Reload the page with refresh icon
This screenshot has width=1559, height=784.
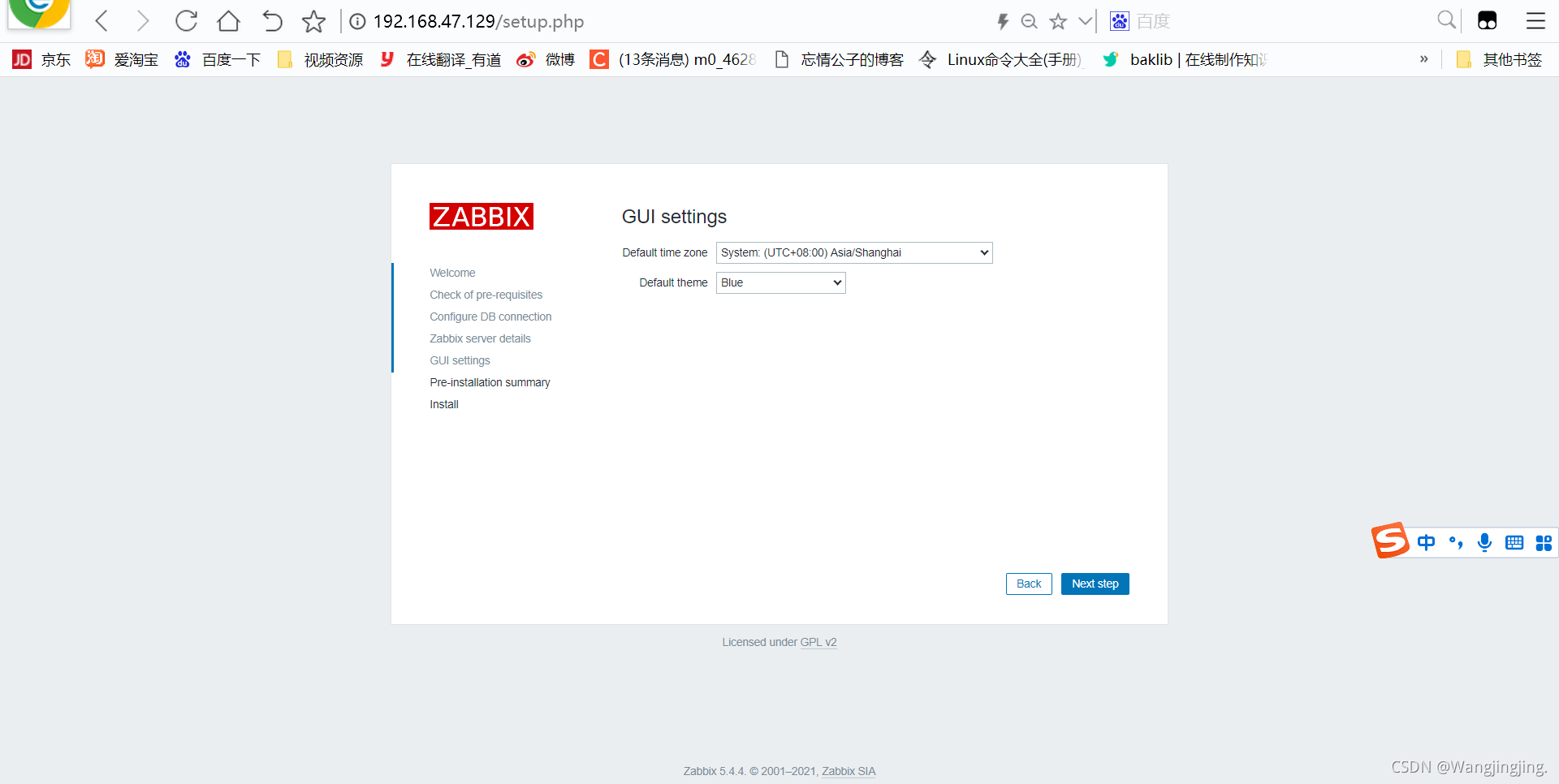click(187, 21)
